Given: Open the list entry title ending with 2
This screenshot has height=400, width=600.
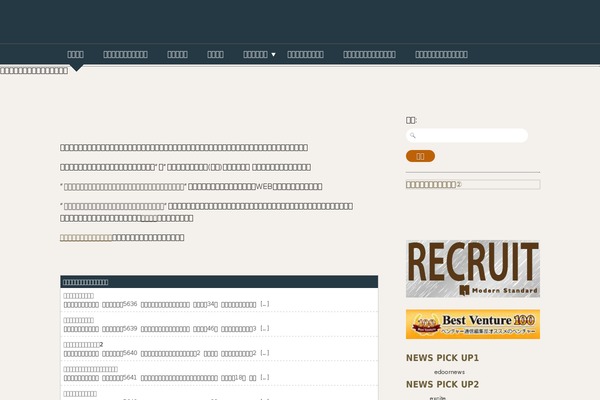Looking at the screenshot, I should coord(83,344).
